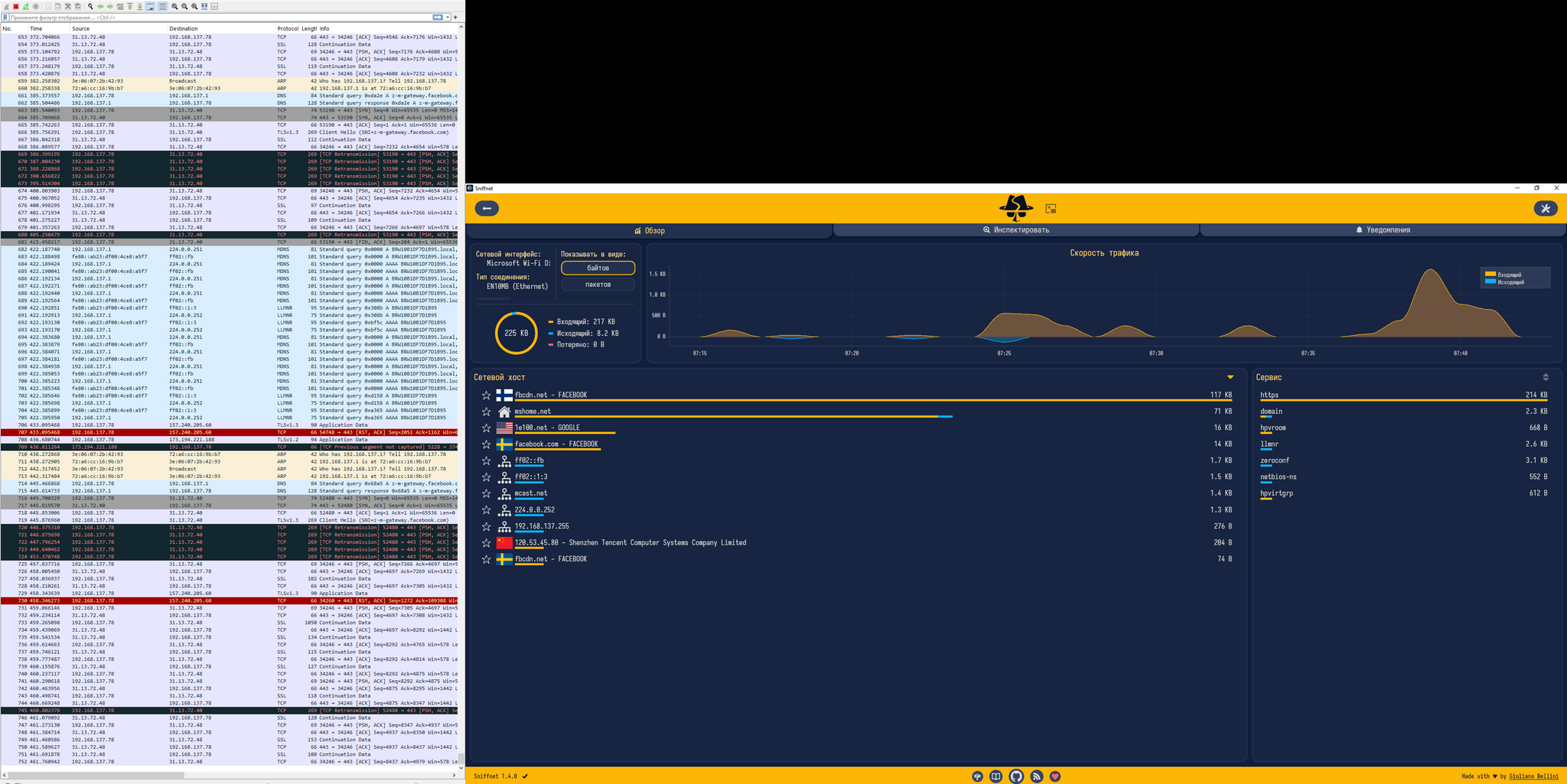This screenshot has width=1567, height=784.
Task: Stop the Wireshark packet capture
Action: (x=16, y=6)
